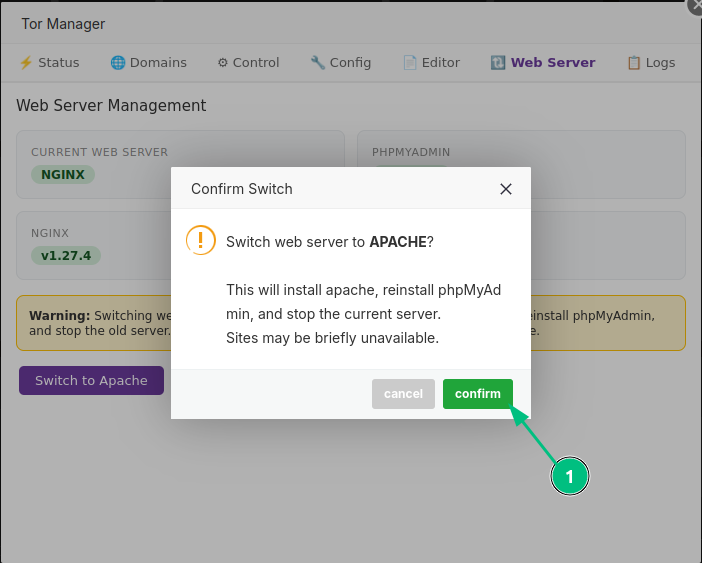This screenshot has width=702, height=563.
Task: Click the NGINX current server badge
Action: tap(63, 175)
